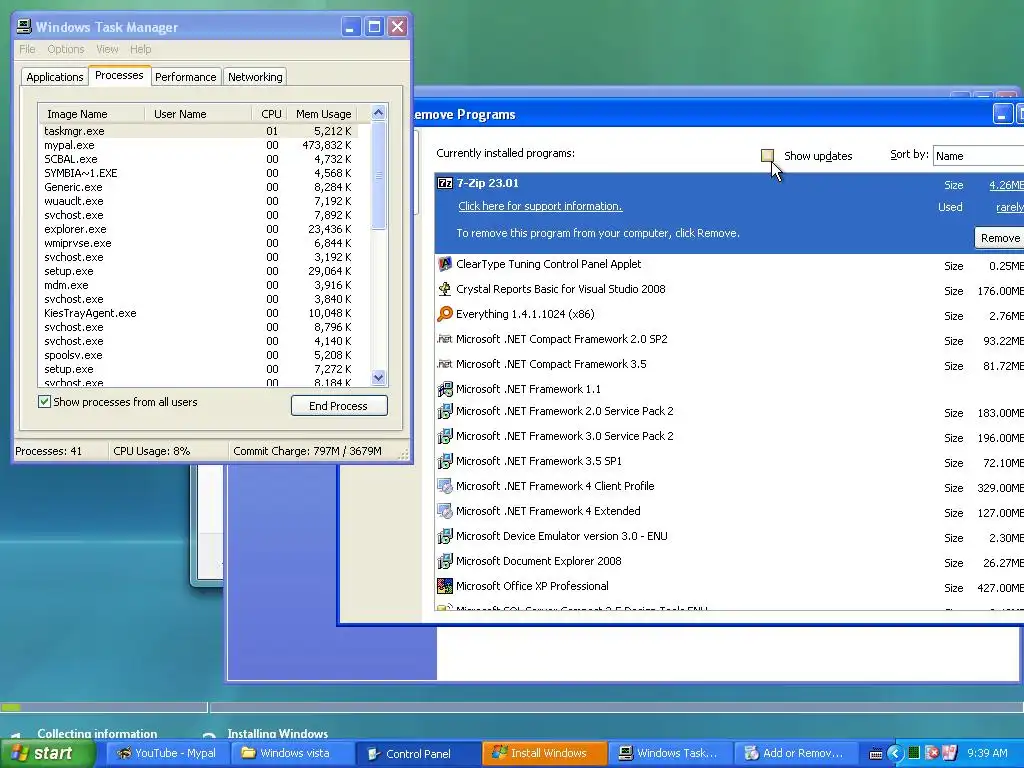This screenshot has width=1024, height=768.
Task: Click the .NET Framework 3.5 SP1 icon
Action: pos(445,461)
